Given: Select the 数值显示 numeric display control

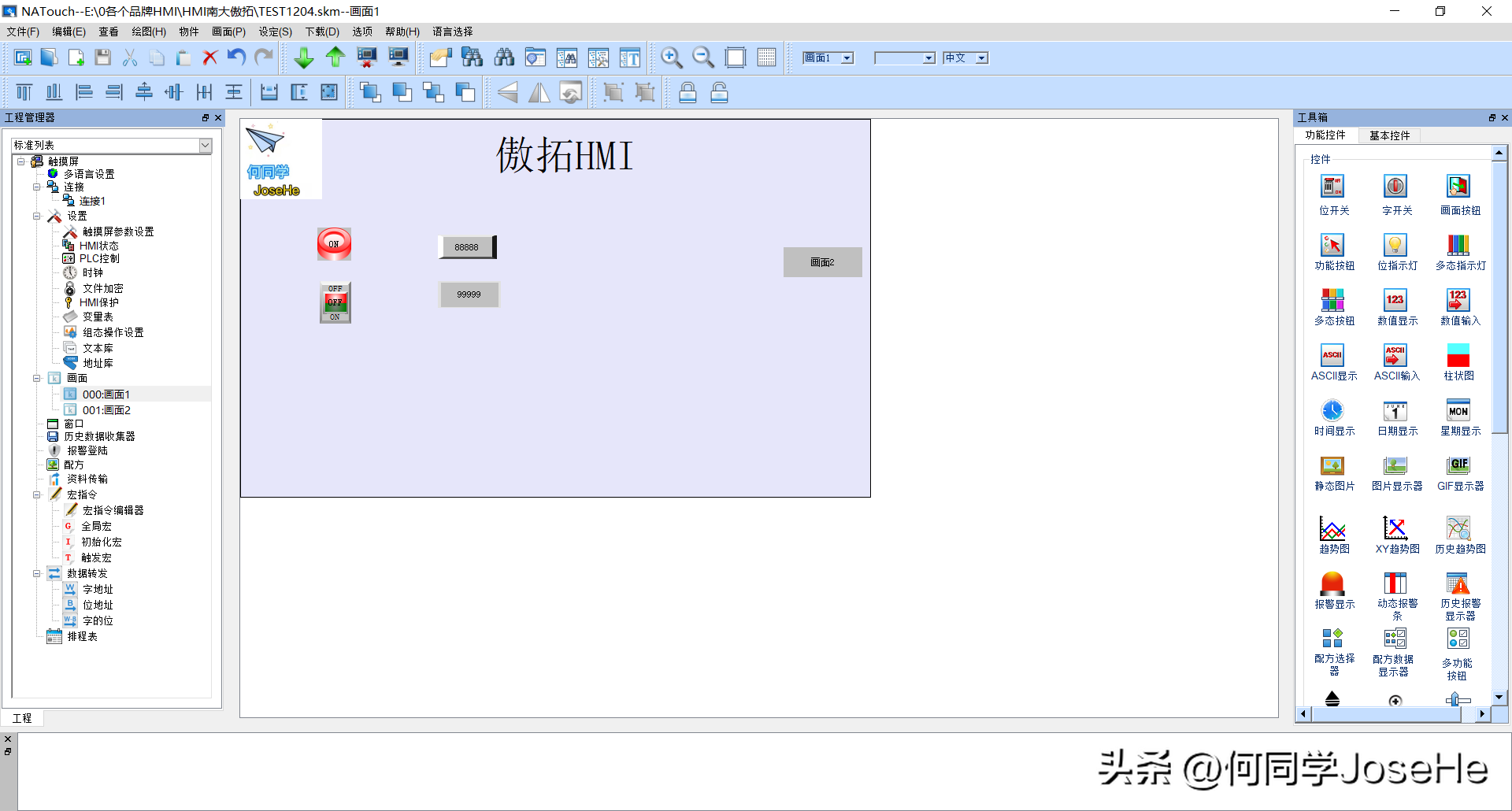Looking at the screenshot, I should point(1396,306).
